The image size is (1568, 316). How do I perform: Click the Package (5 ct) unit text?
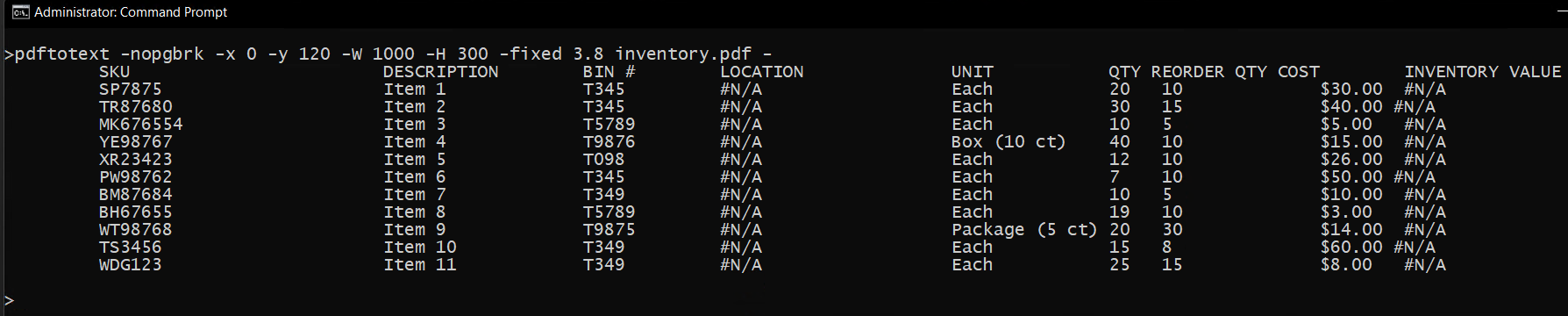point(1024,230)
